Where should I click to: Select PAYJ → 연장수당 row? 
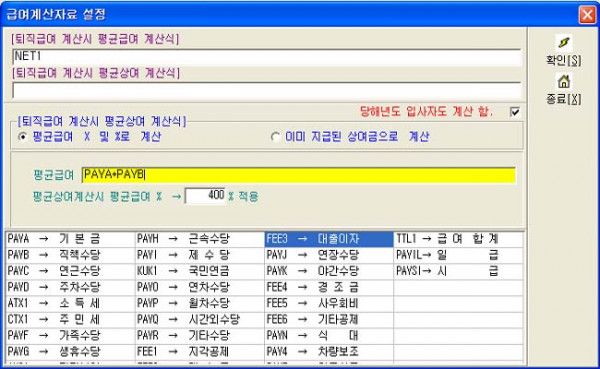pos(329,255)
